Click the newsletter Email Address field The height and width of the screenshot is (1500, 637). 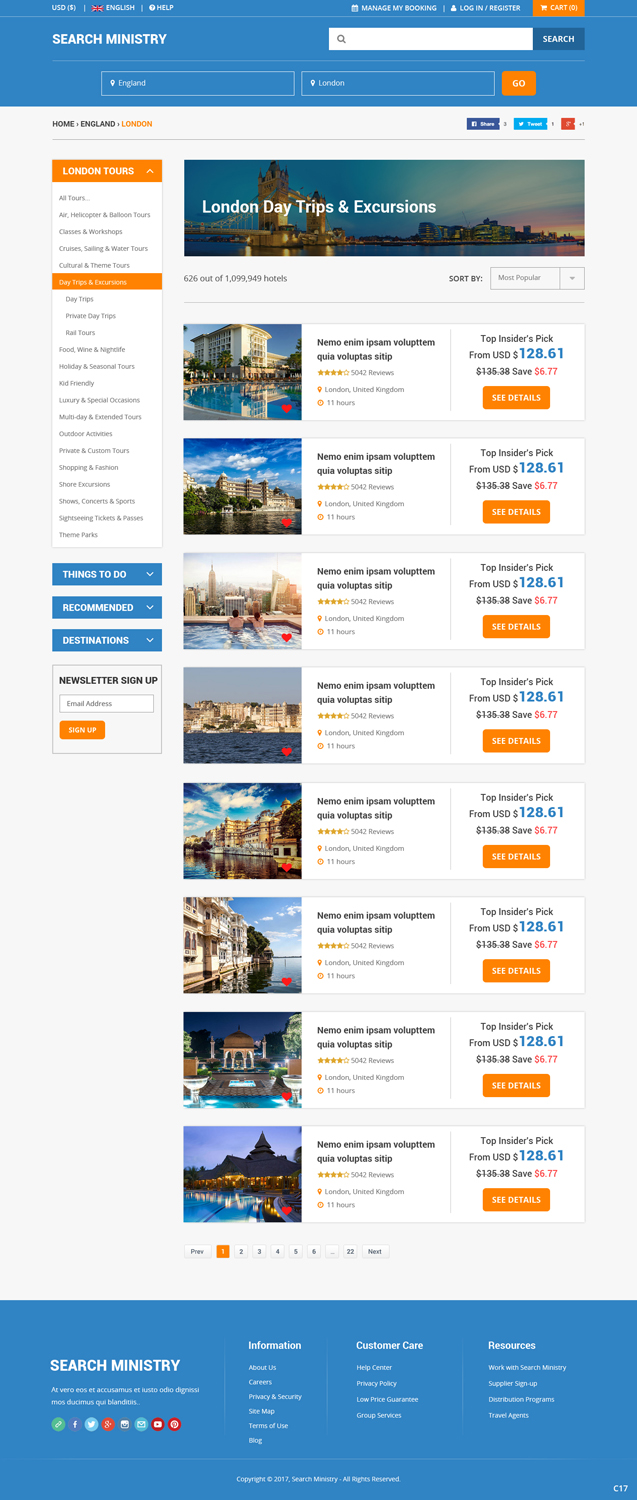coord(106,704)
